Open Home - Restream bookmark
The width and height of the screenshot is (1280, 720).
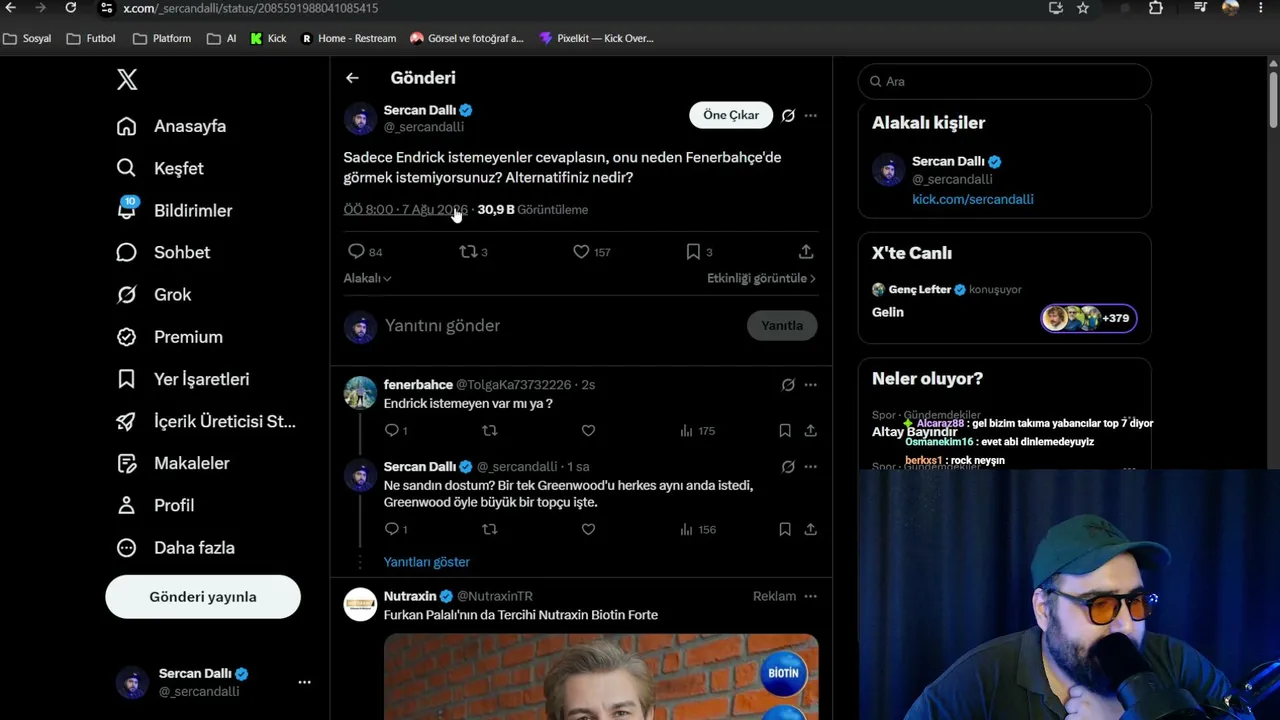(x=348, y=39)
